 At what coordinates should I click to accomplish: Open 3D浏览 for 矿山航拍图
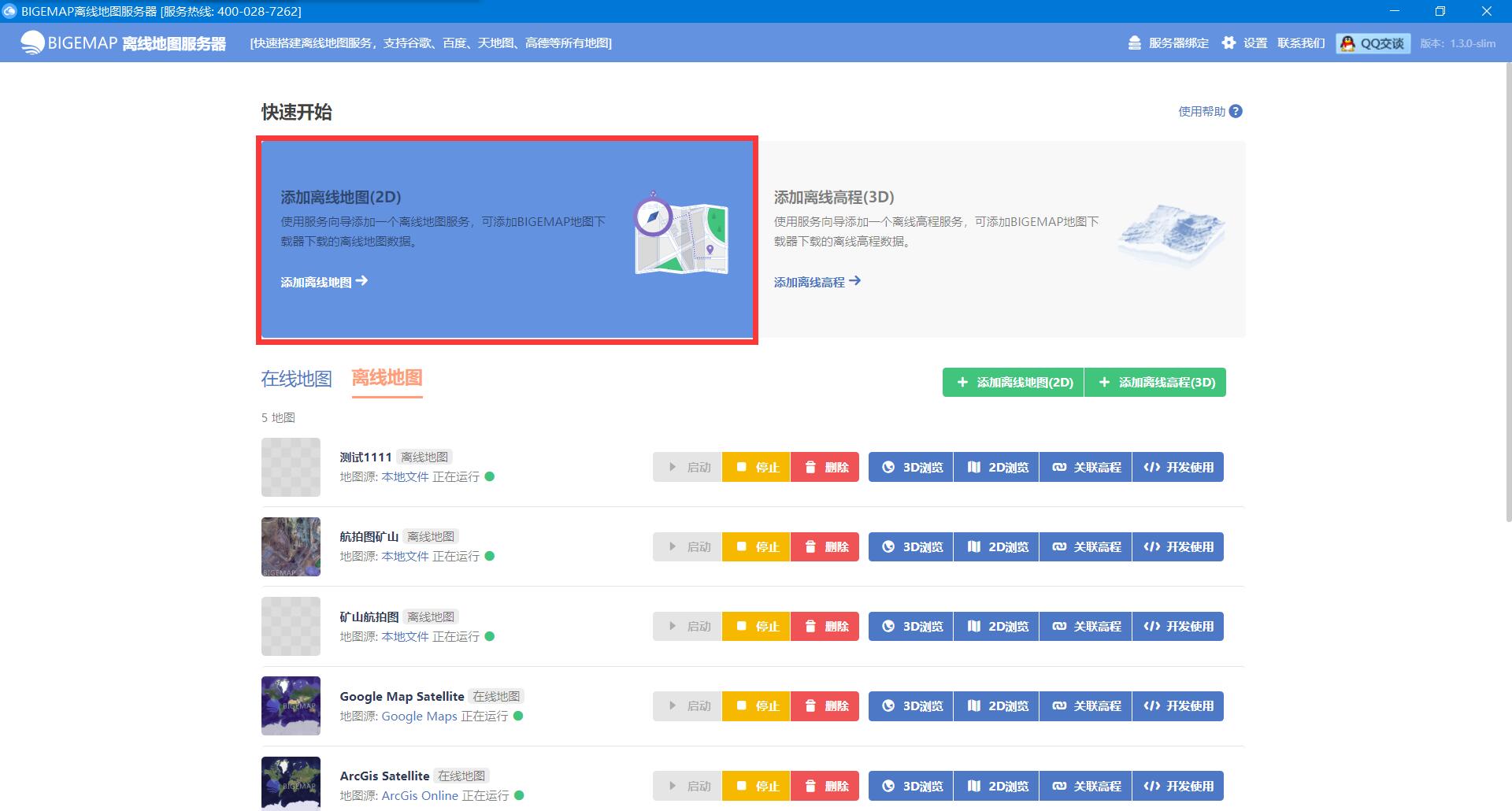(x=911, y=626)
